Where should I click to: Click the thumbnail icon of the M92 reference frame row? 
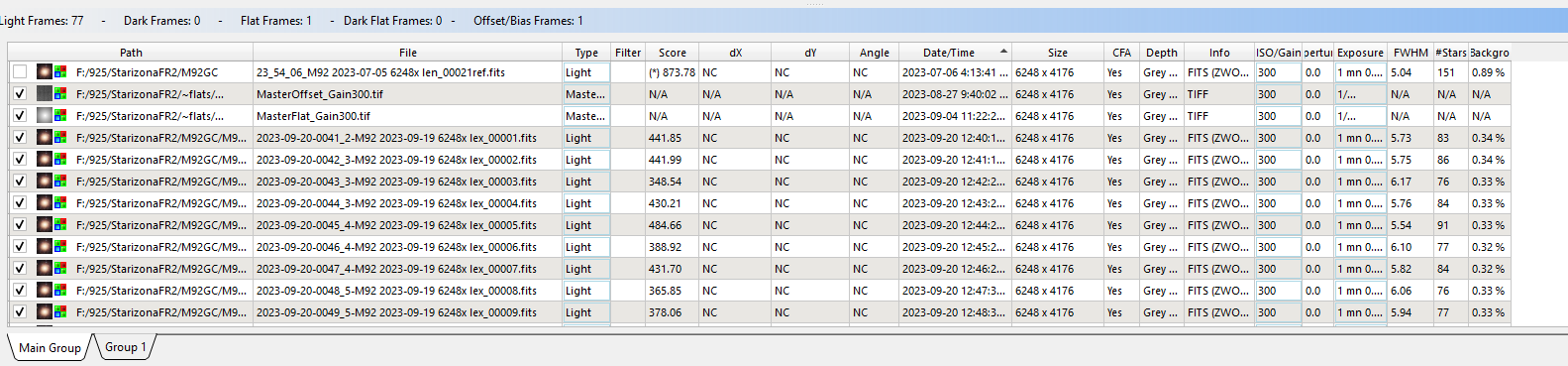tap(45, 72)
